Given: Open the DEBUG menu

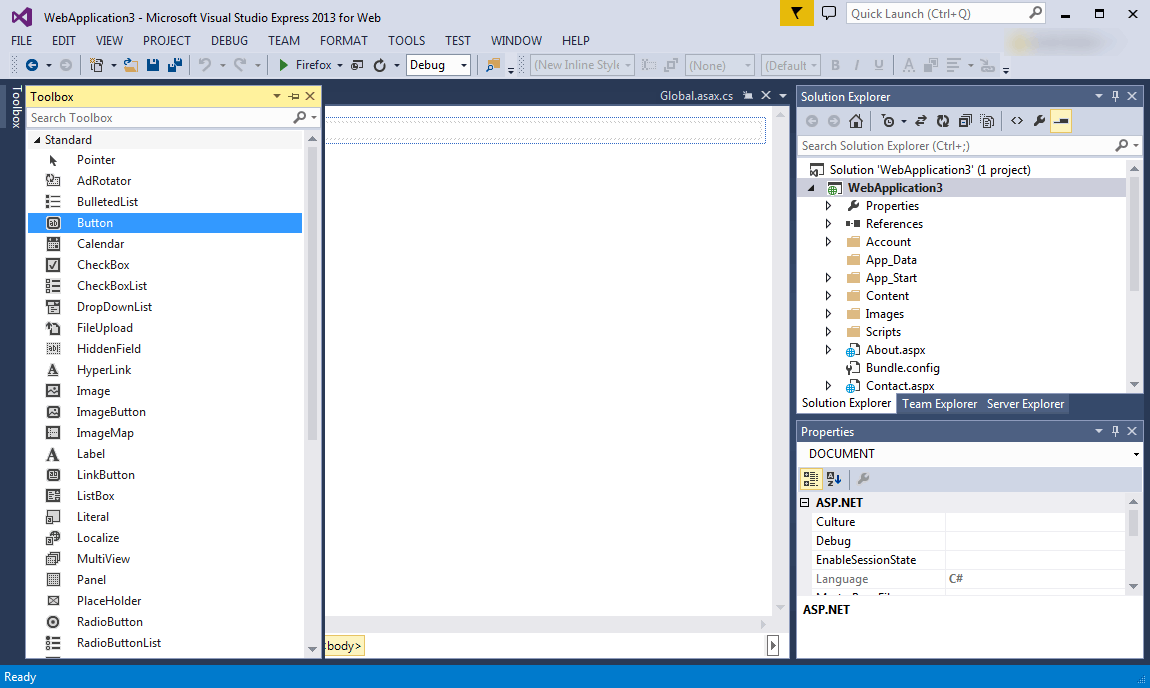Looking at the screenshot, I should [x=230, y=41].
